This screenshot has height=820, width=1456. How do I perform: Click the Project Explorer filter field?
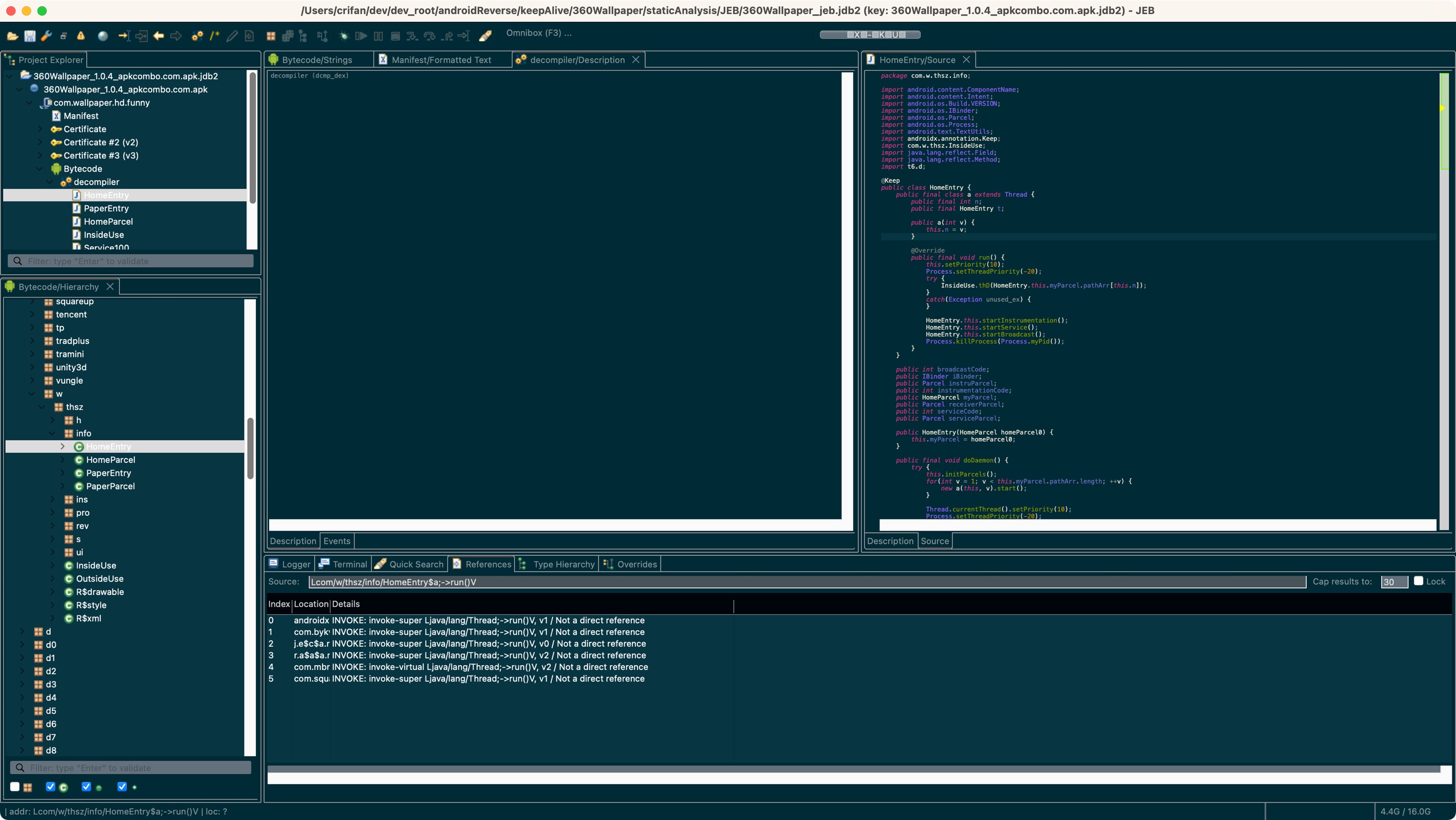(x=130, y=261)
